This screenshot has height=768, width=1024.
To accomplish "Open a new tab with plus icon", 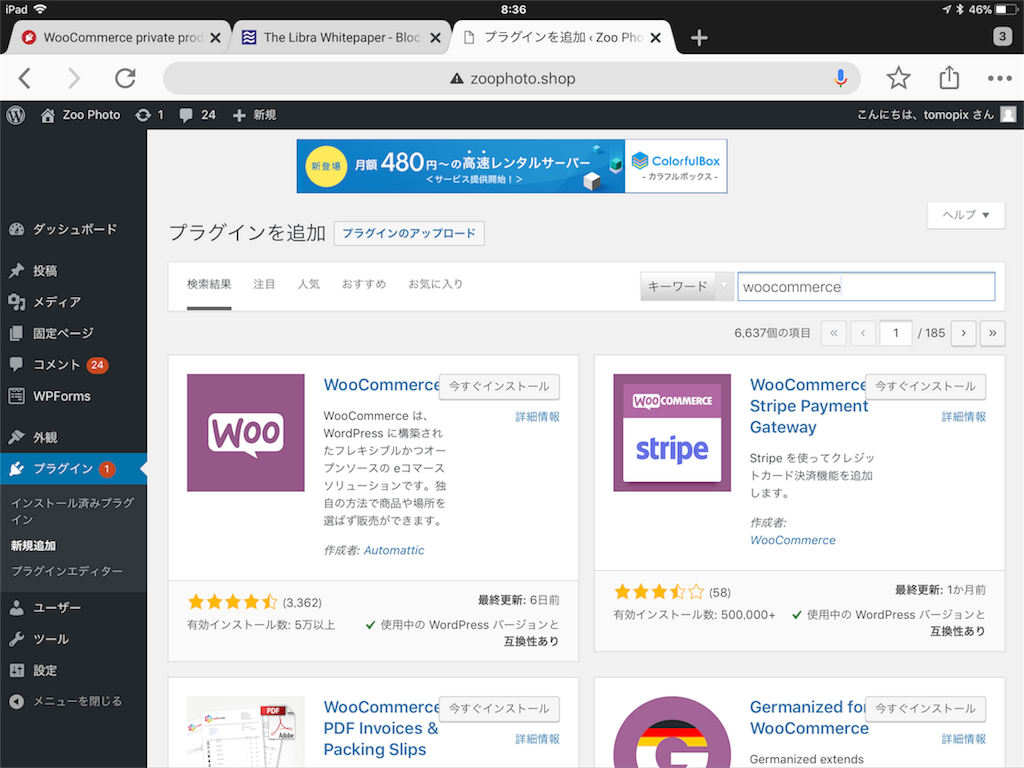I will pyautogui.click(x=699, y=38).
